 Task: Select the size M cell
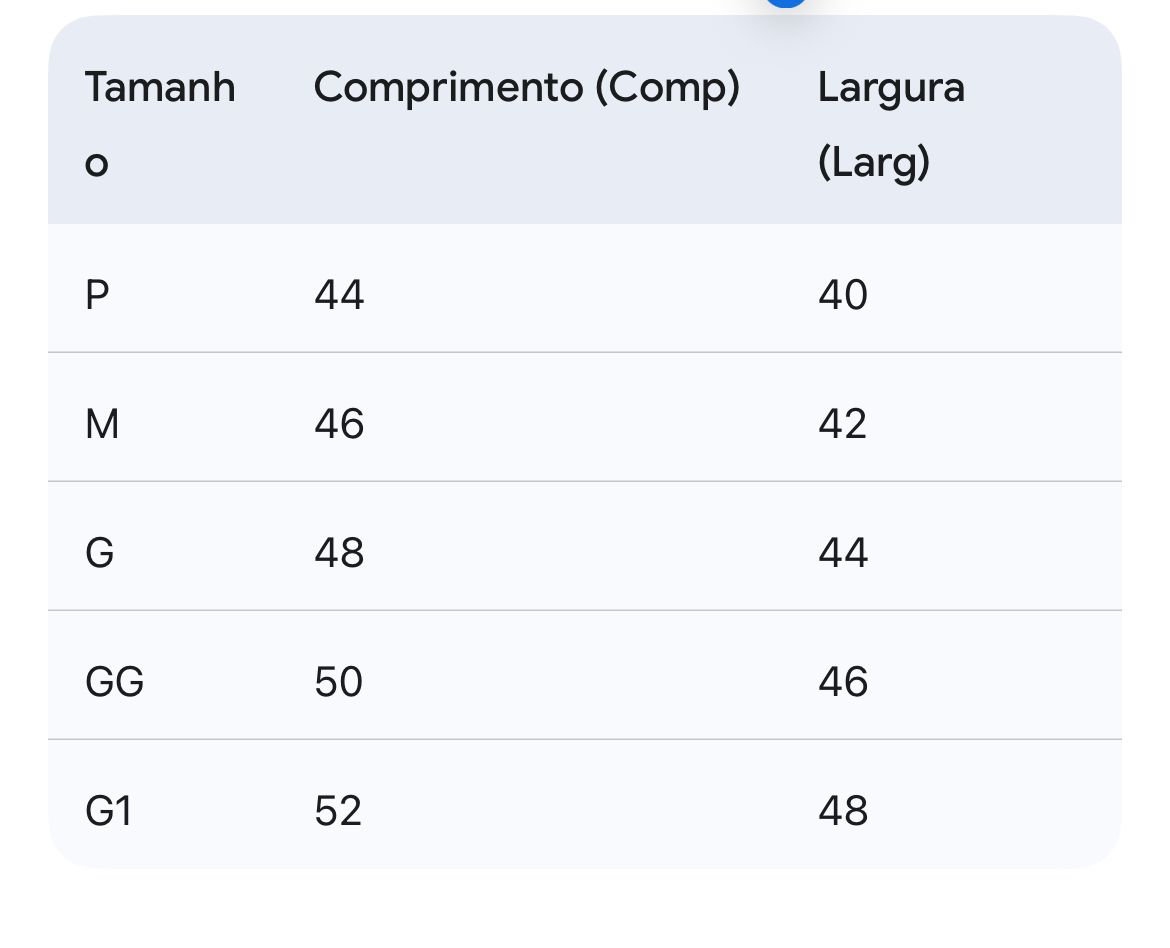(102, 424)
